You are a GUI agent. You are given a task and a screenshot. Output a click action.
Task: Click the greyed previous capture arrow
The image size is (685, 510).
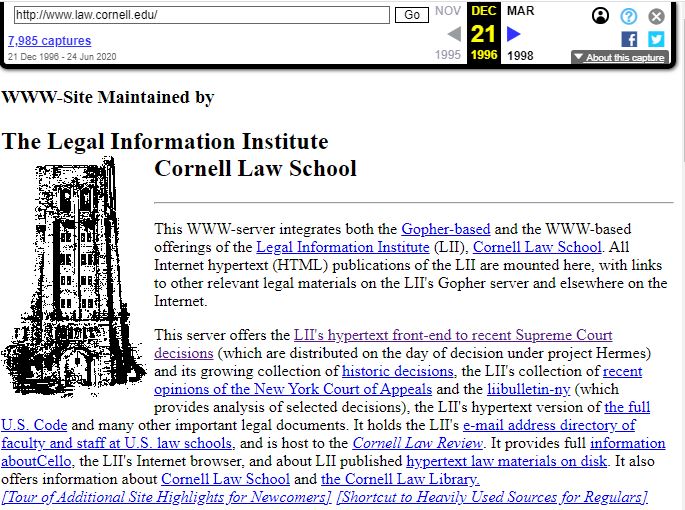click(454, 34)
